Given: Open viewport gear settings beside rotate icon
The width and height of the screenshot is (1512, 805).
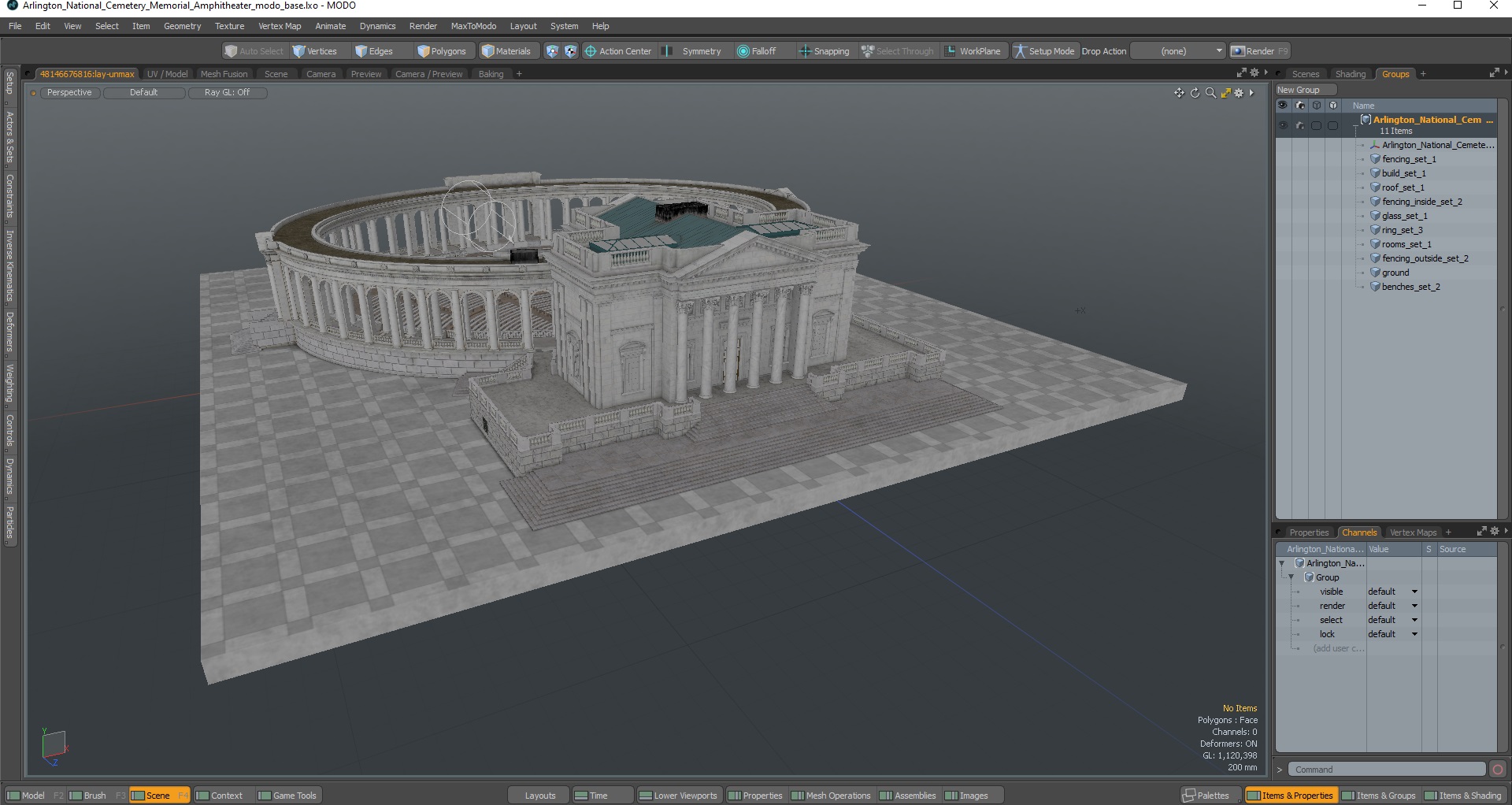Looking at the screenshot, I should pos(1239,93).
